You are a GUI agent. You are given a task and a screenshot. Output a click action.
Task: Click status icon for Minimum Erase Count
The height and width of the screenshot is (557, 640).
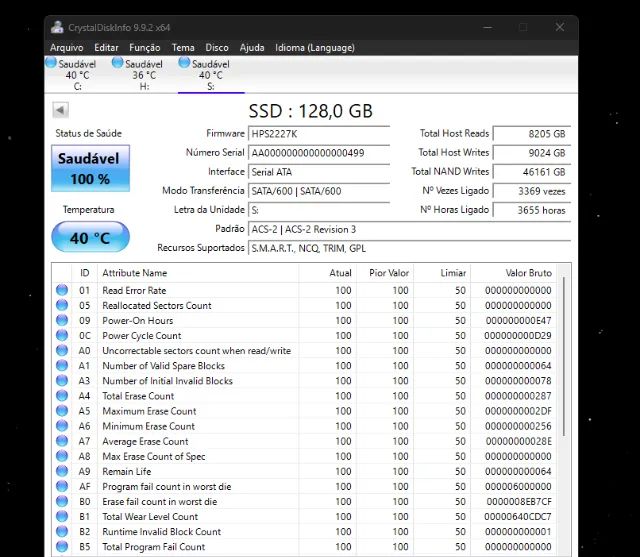pyautogui.click(x=62, y=426)
